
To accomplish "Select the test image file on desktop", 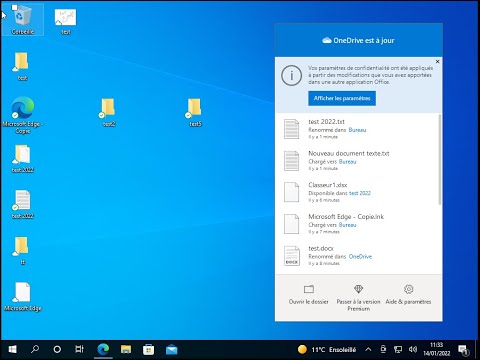I will [x=66, y=21].
